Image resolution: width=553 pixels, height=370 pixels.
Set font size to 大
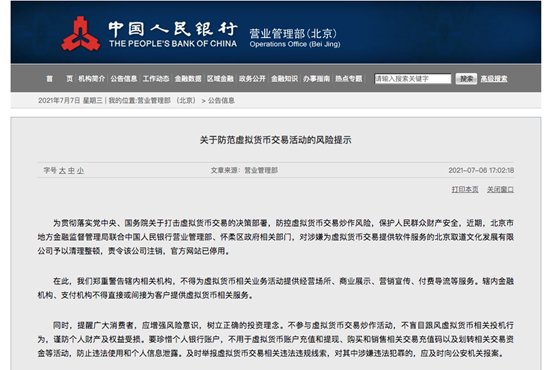click(62, 171)
